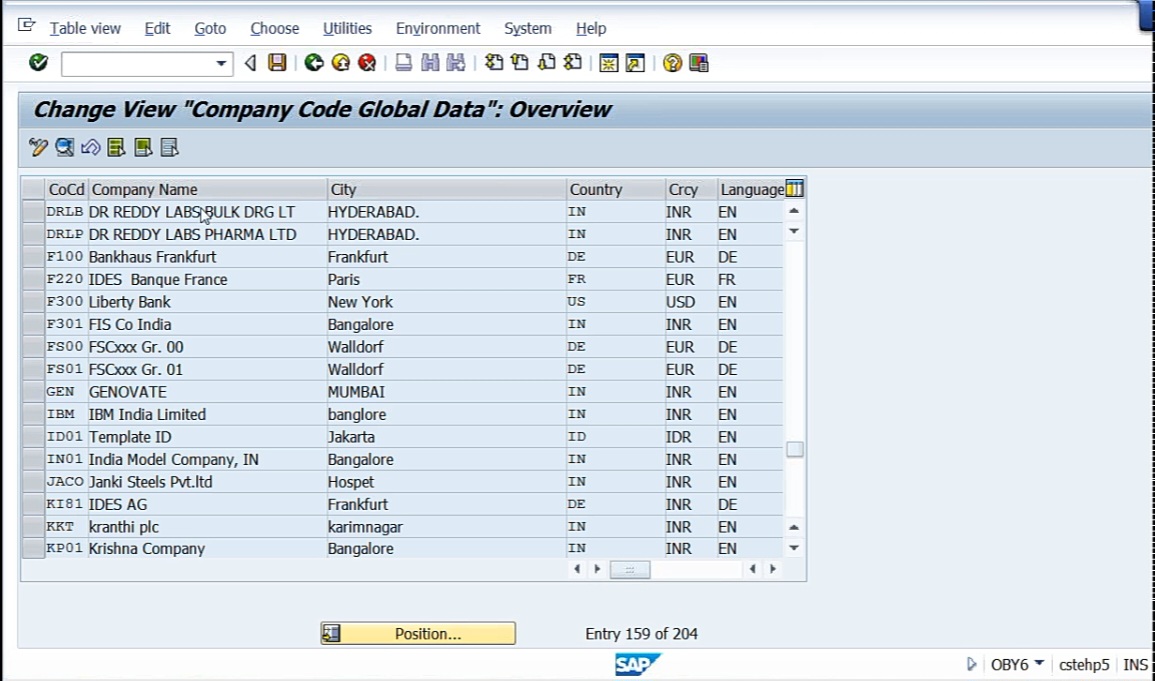Image resolution: width=1155 pixels, height=681 pixels.
Task: Click the Company Name column header
Action: (x=208, y=189)
